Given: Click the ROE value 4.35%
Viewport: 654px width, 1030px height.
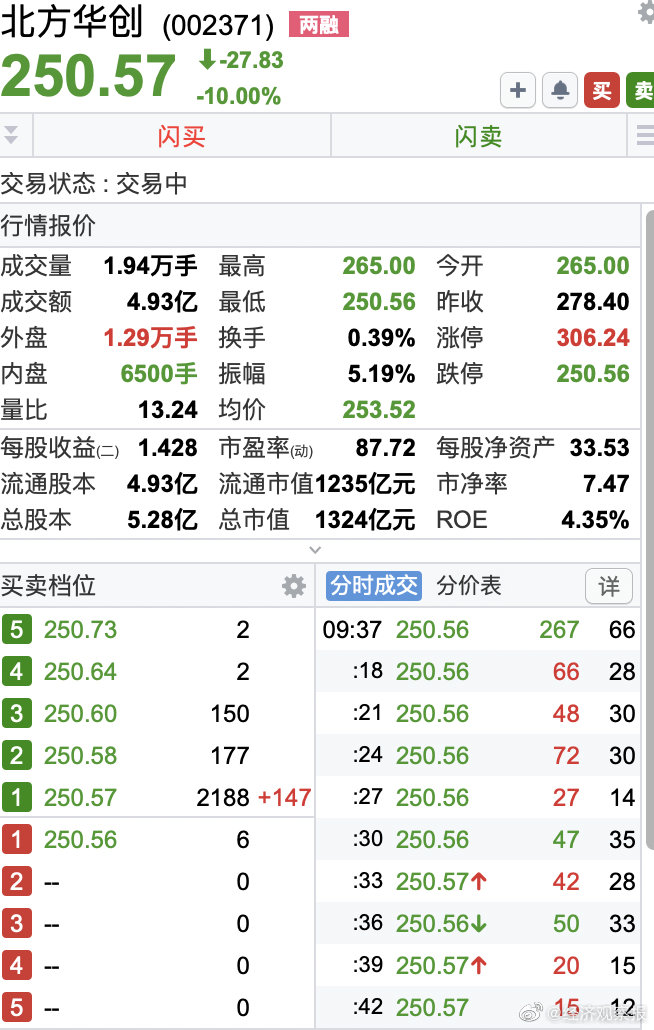Looking at the screenshot, I should pyautogui.click(x=596, y=520).
